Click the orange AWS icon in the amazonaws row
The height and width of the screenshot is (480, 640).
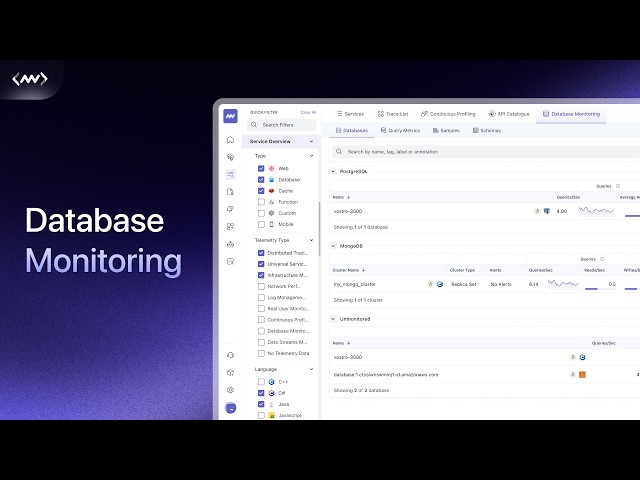582,374
